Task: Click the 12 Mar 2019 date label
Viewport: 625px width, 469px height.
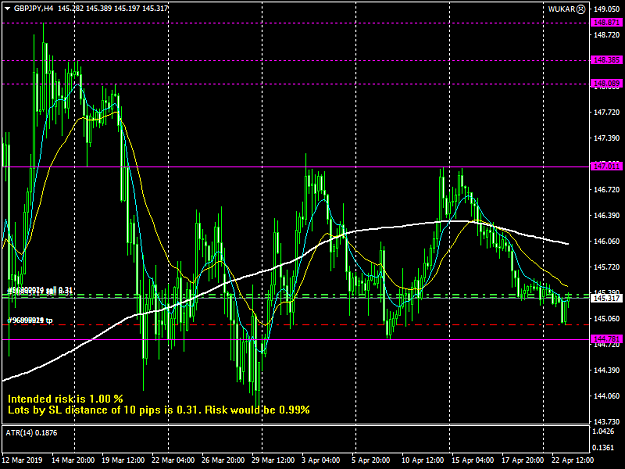Action: tap(22, 460)
